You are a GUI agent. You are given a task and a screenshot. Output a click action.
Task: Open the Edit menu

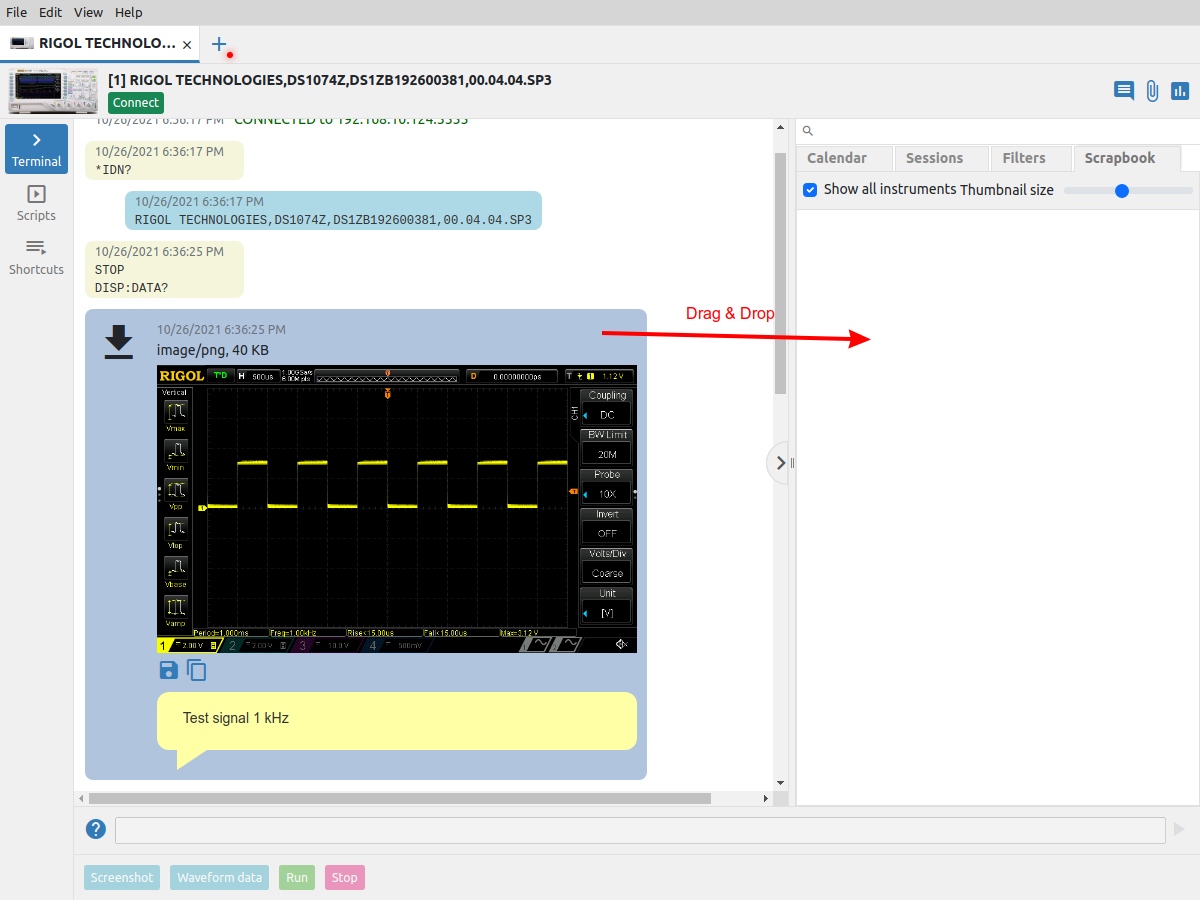pos(50,12)
